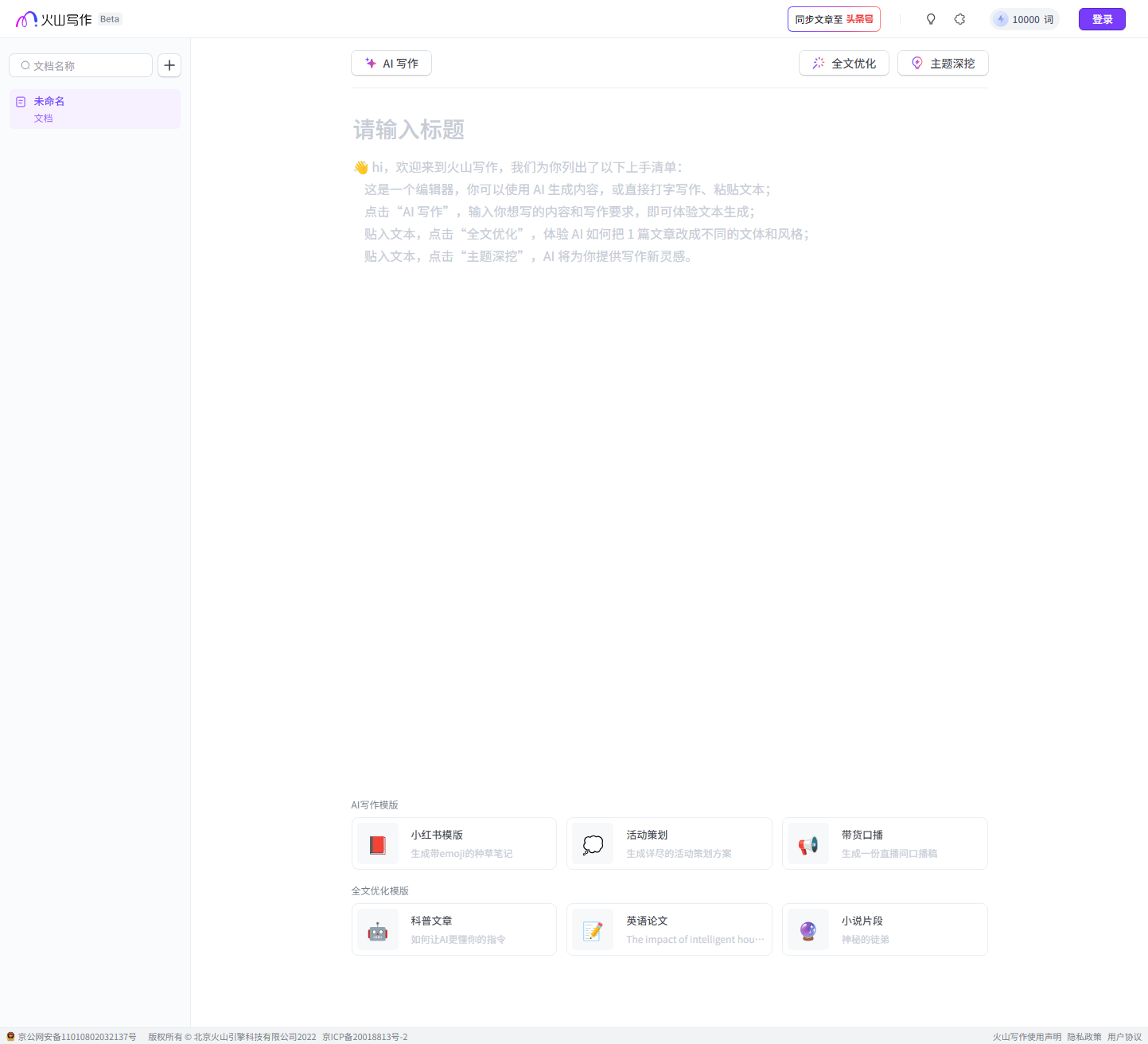This screenshot has width=1148, height=1044.
Task: Click the sparkle icon on AI 写作
Action: pyautogui.click(x=371, y=63)
